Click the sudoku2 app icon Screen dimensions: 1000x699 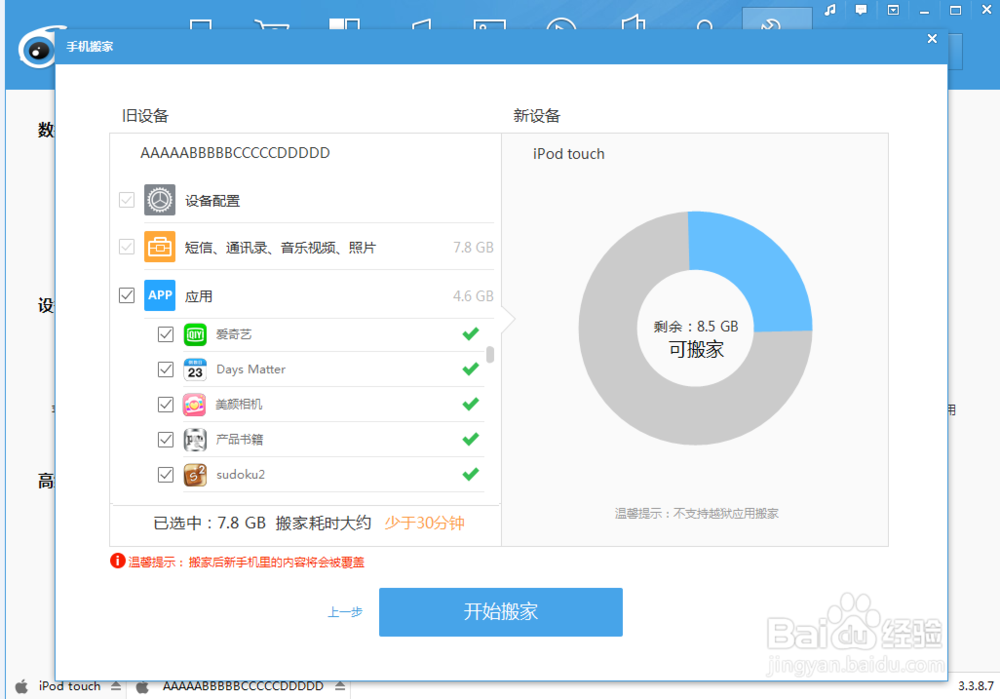click(196, 474)
